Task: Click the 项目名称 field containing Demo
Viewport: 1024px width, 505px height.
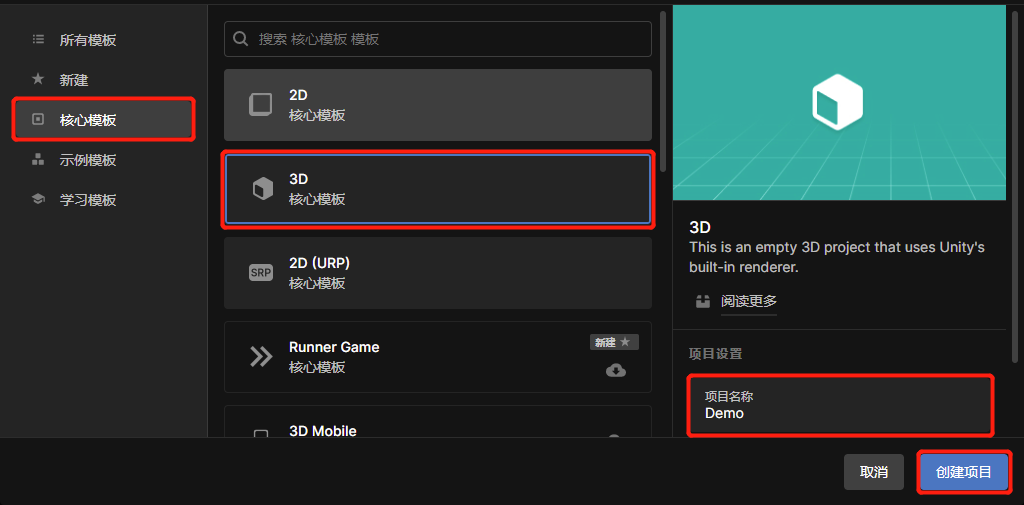Action: coord(840,405)
